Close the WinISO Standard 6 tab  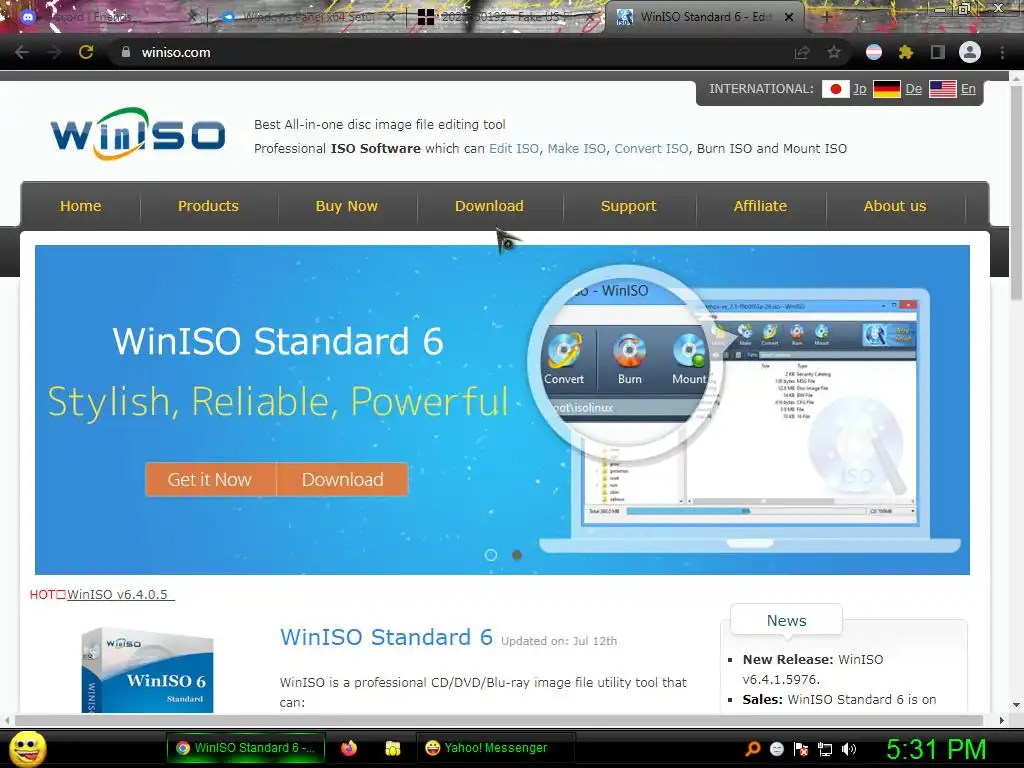(x=789, y=17)
